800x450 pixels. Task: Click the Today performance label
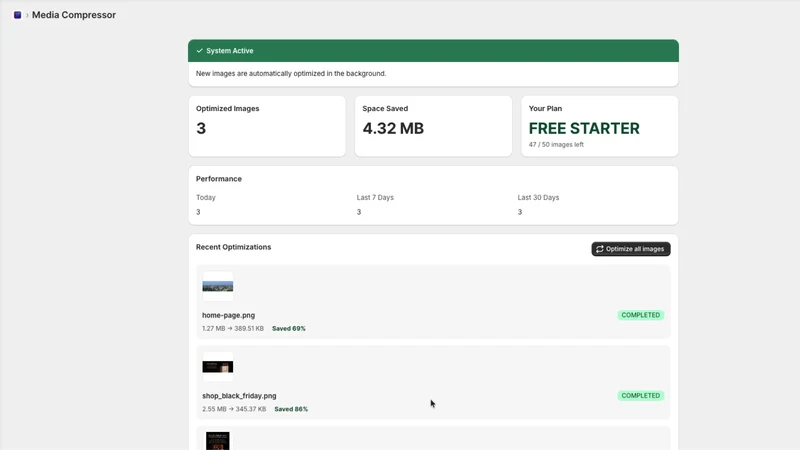pos(206,197)
